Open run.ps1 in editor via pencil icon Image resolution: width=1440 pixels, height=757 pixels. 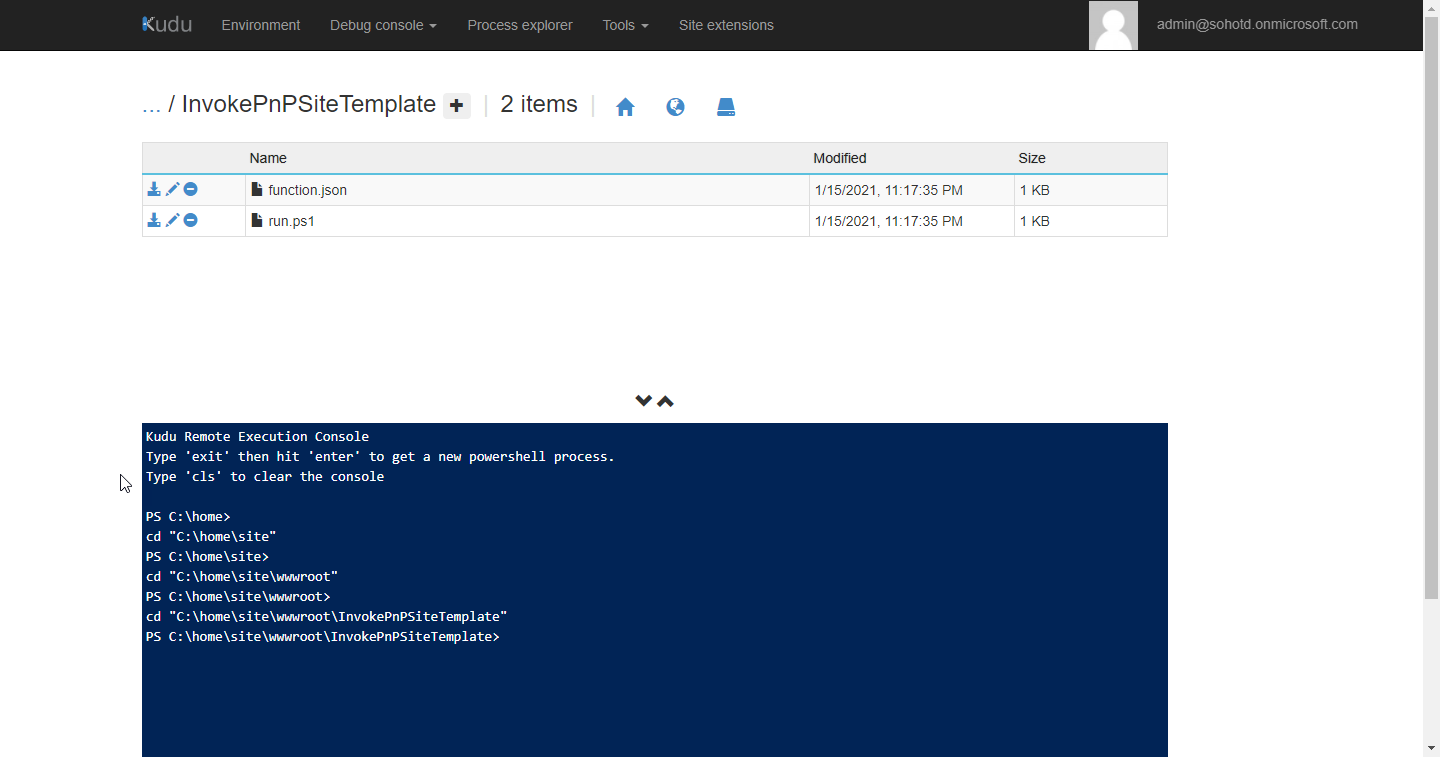172,220
